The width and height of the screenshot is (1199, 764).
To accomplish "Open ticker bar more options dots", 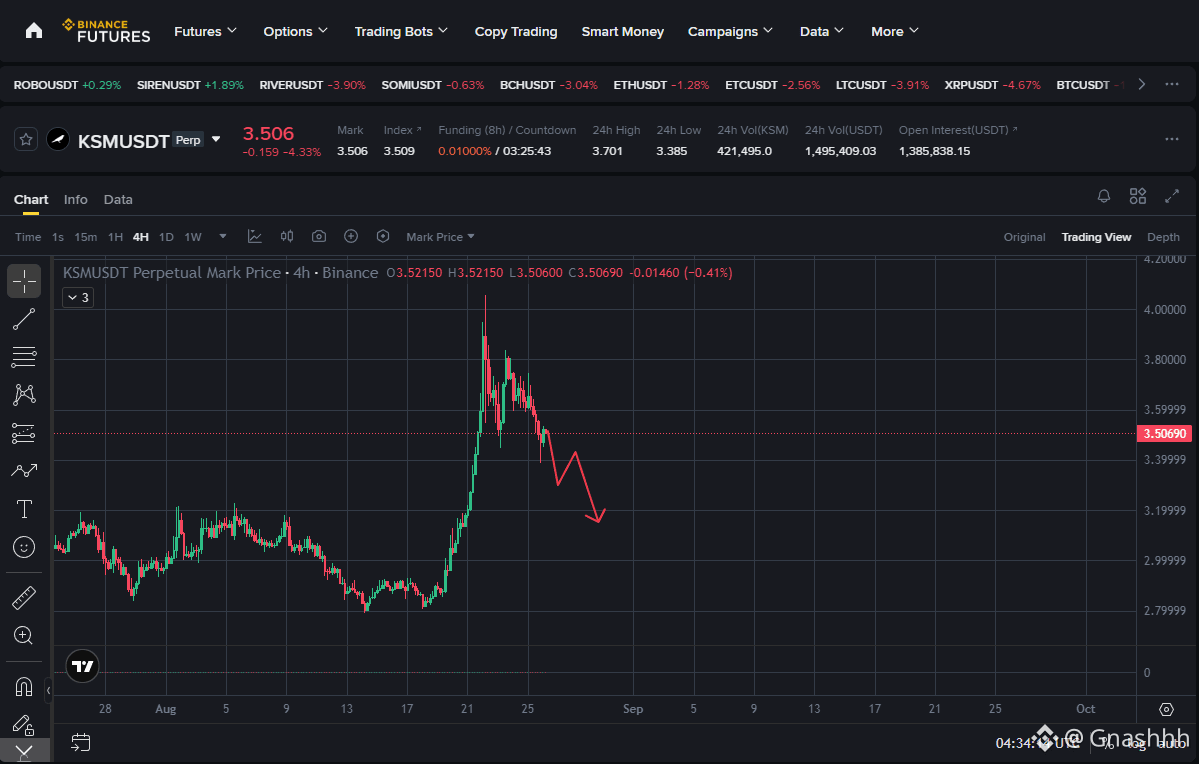I will [1171, 84].
